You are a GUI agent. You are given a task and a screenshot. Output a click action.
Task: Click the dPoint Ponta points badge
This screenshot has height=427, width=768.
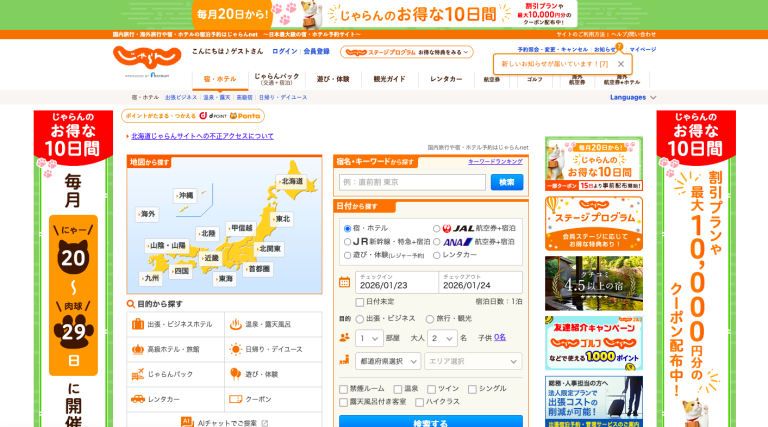coord(193,116)
